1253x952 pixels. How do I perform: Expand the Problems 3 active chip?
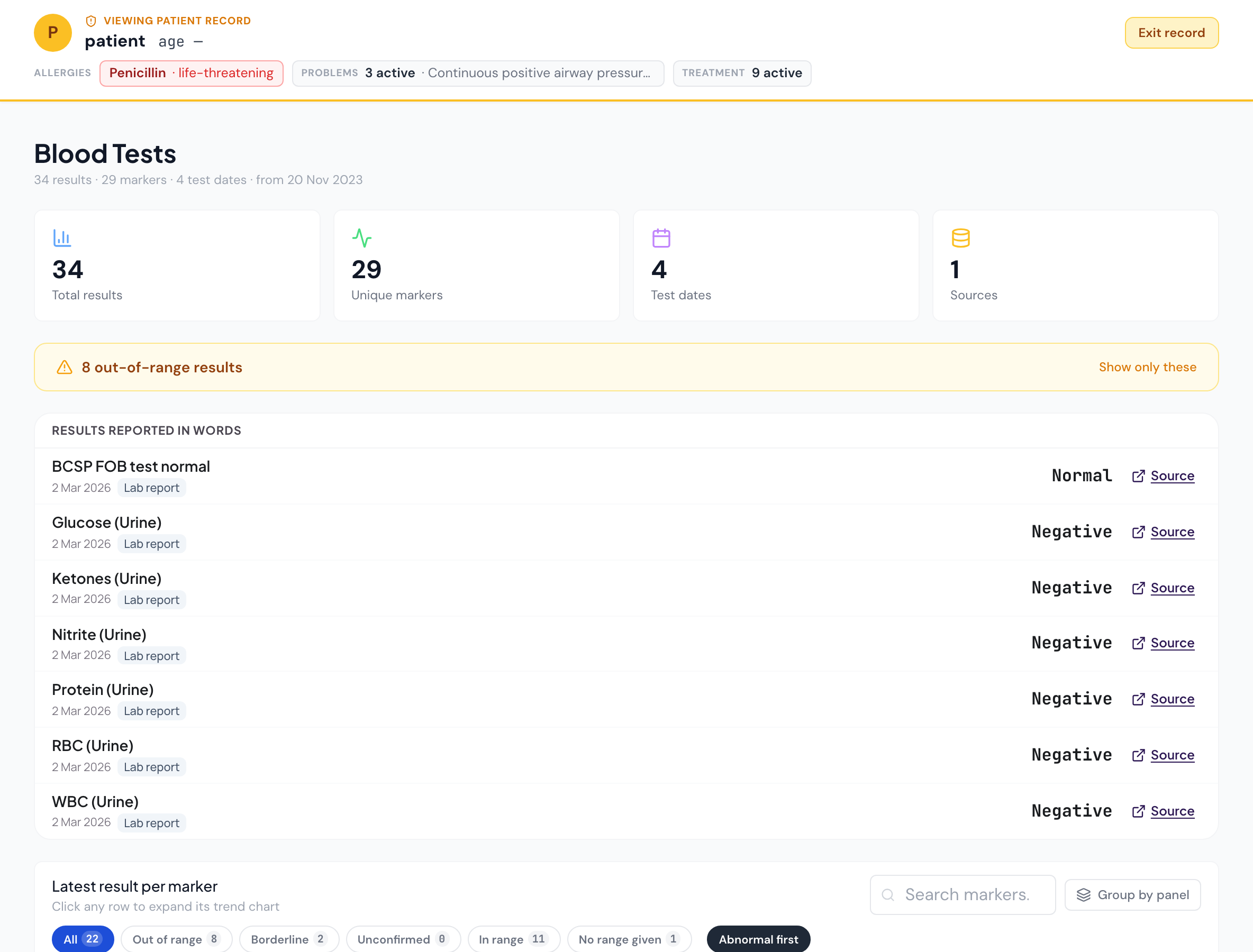click(x=478, y=73)
